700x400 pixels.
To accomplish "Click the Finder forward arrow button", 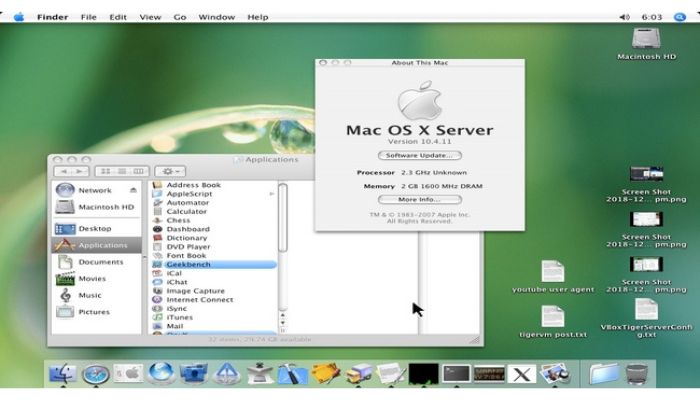I will pos(80,171).
